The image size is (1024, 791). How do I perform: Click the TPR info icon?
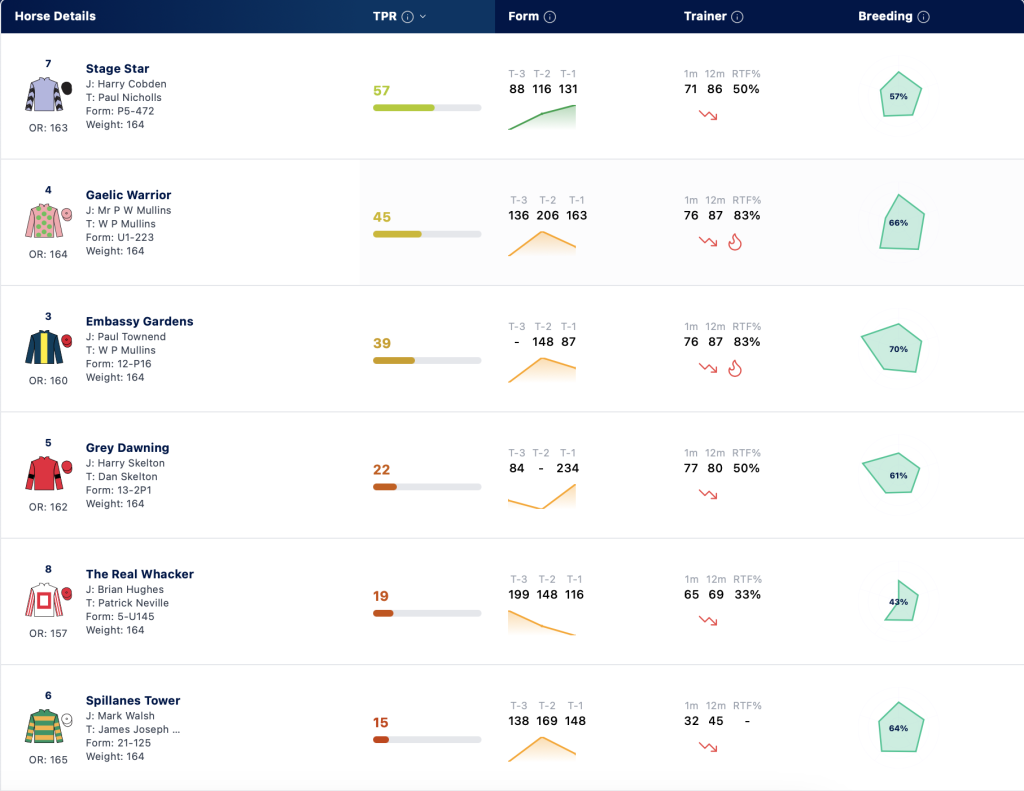coord(408,17)
